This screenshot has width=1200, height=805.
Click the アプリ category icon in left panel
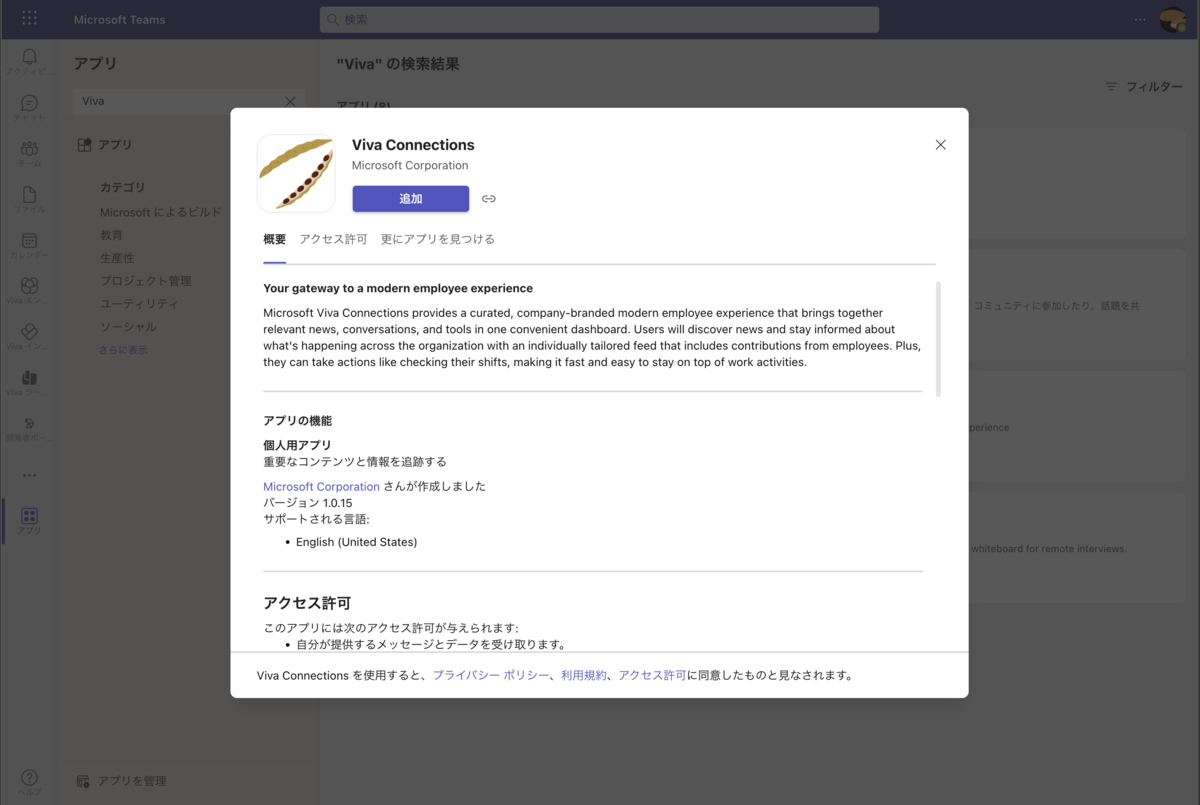click(x=85, y=144)
